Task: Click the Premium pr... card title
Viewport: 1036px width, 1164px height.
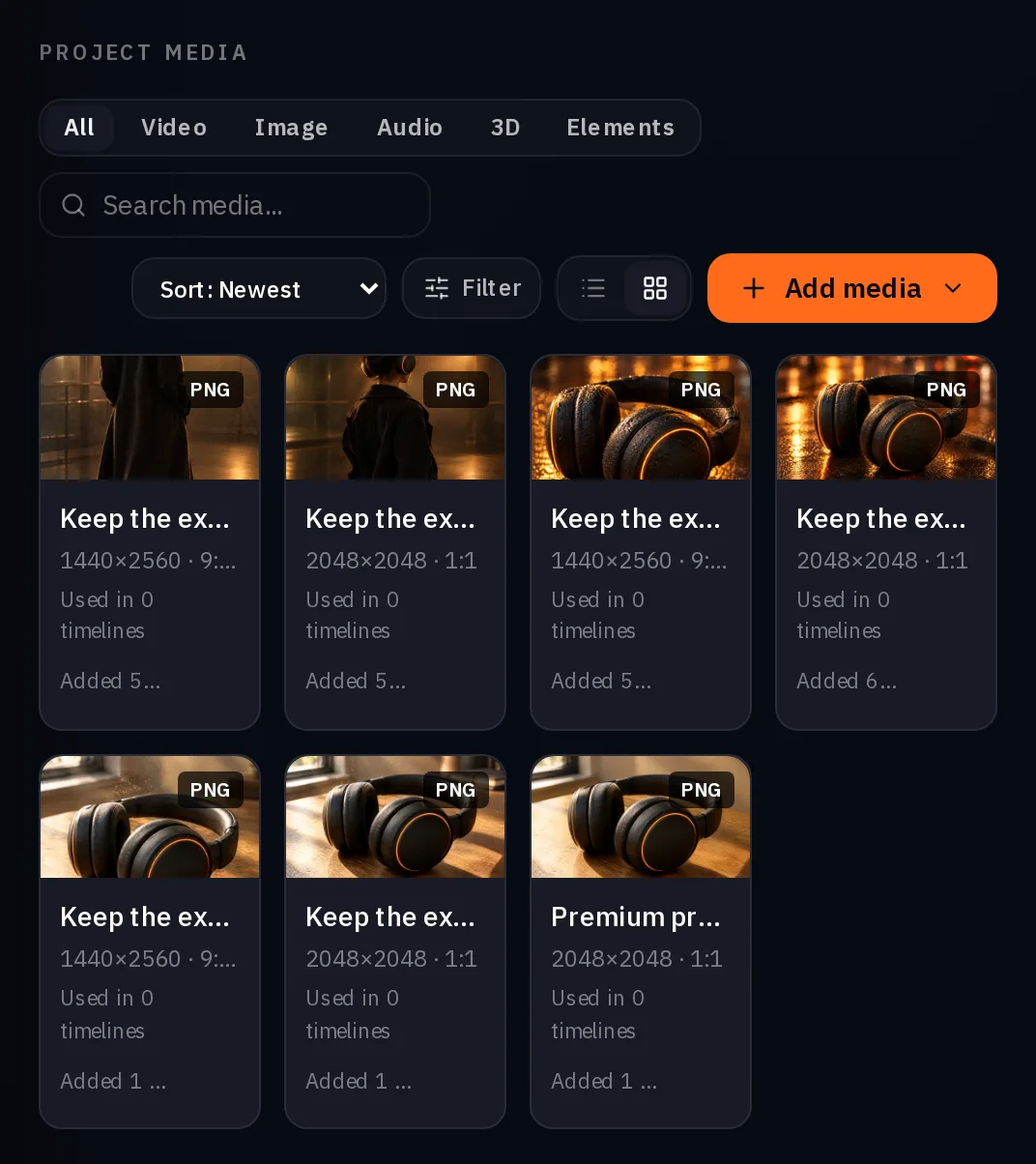Action: [x=636, y=917]
